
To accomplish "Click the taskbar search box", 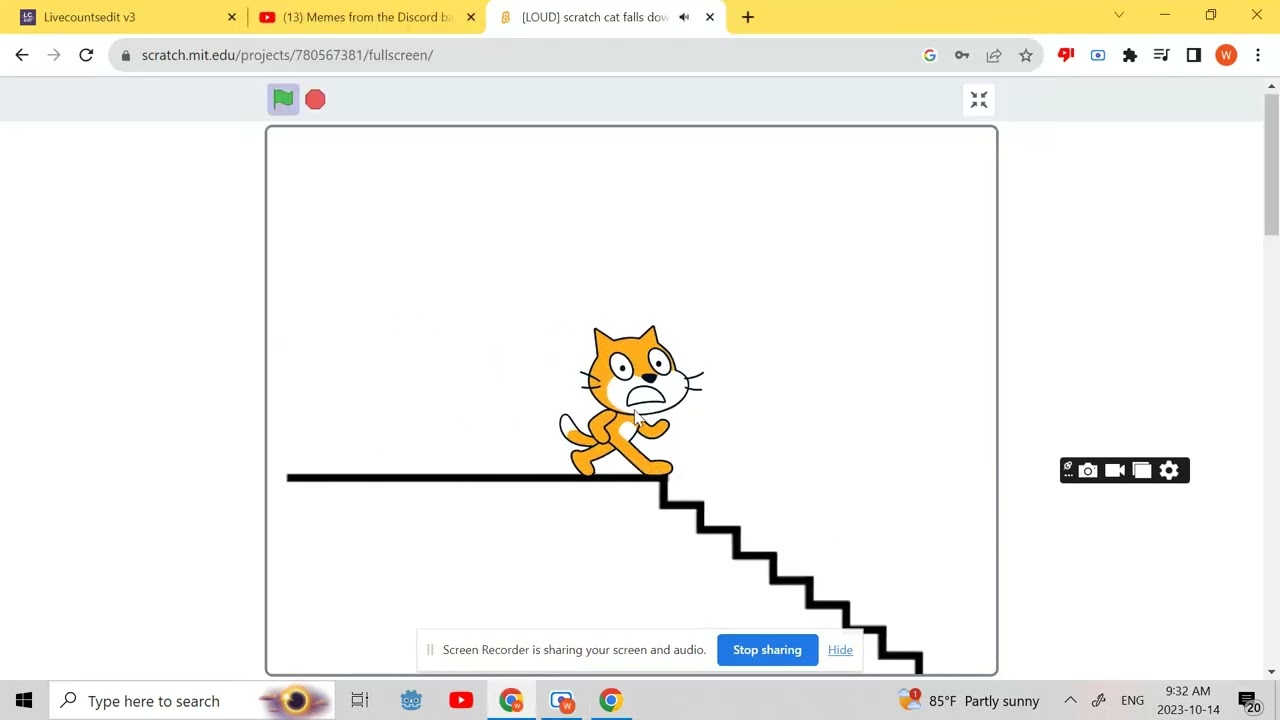I will [x=192, y=701].
